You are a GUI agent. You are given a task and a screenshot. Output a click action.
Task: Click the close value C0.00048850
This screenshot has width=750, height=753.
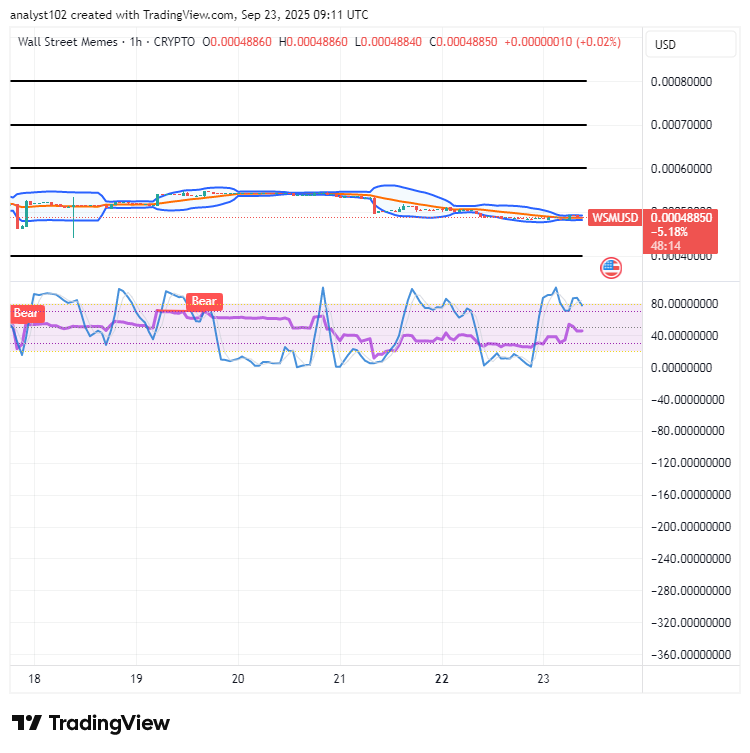point(463,42)
